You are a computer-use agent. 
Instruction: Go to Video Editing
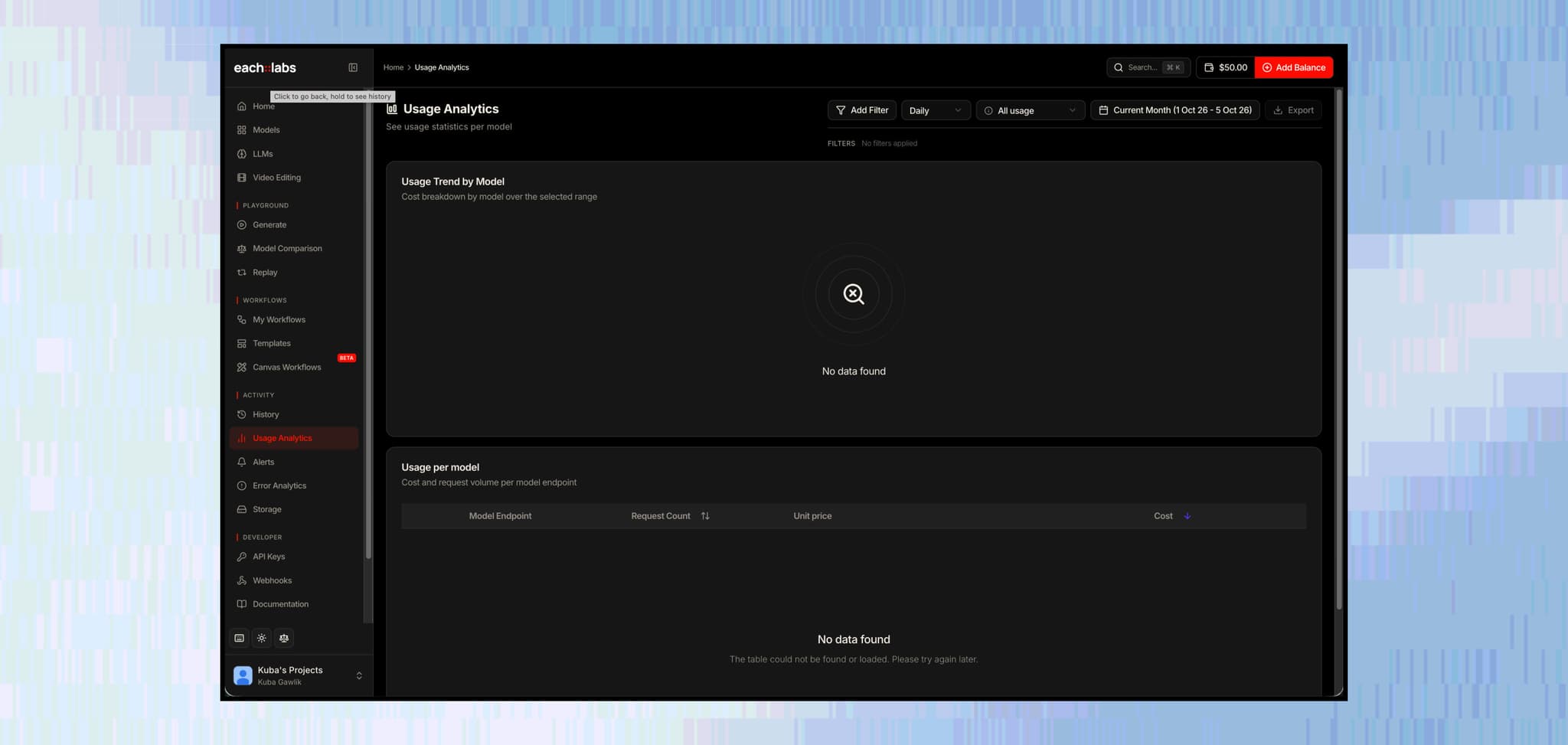pyautogui.click(x=294, y=178)
